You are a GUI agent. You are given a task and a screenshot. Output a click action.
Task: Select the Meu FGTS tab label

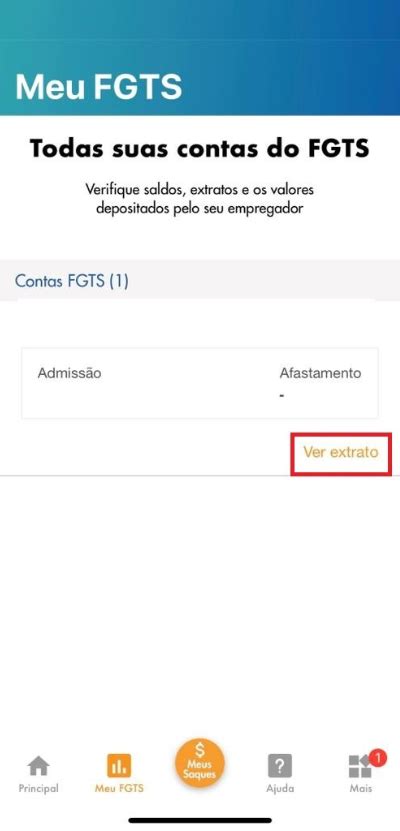click(119, 788)
